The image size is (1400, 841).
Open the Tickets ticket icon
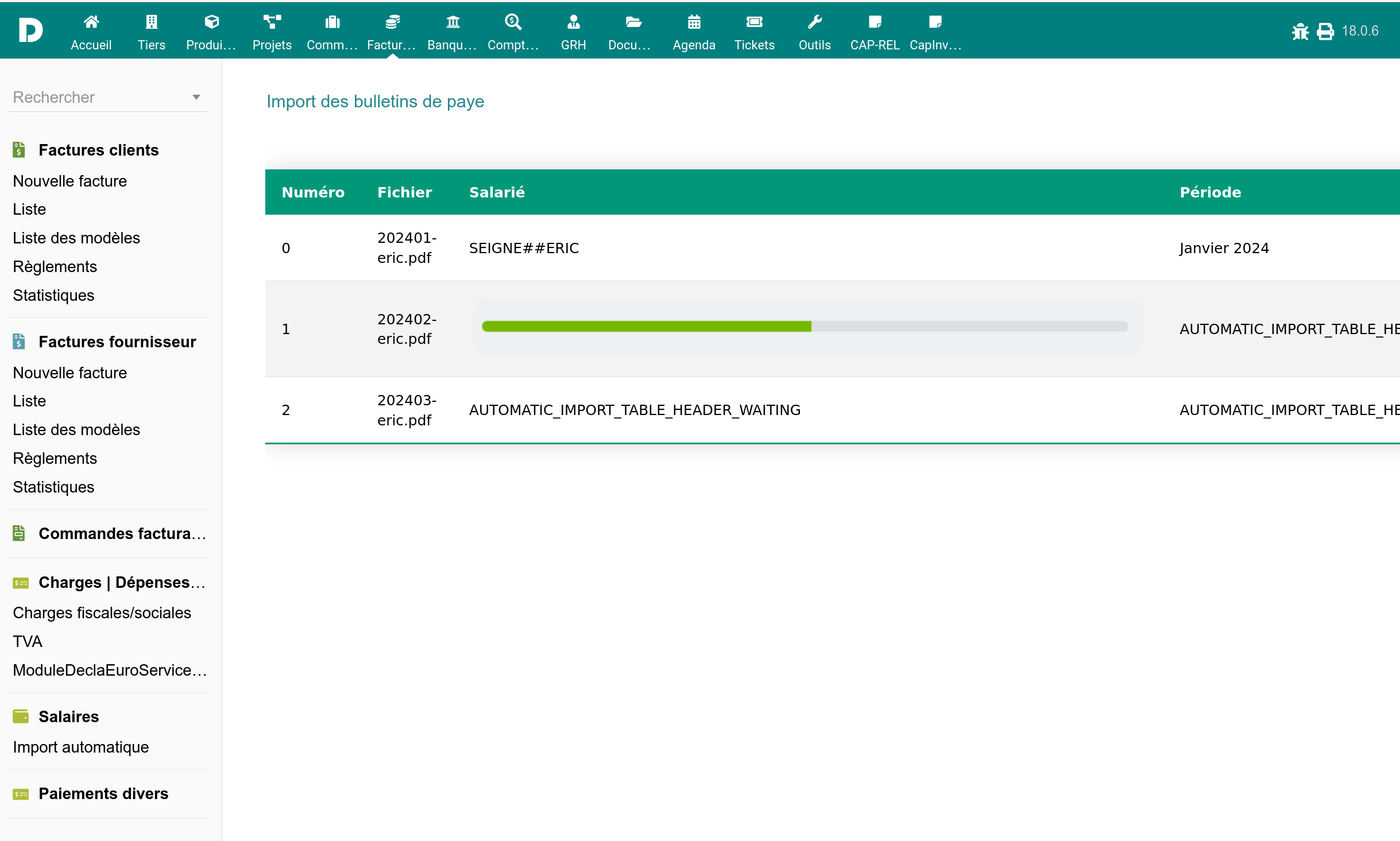click(x=755, y=22)
